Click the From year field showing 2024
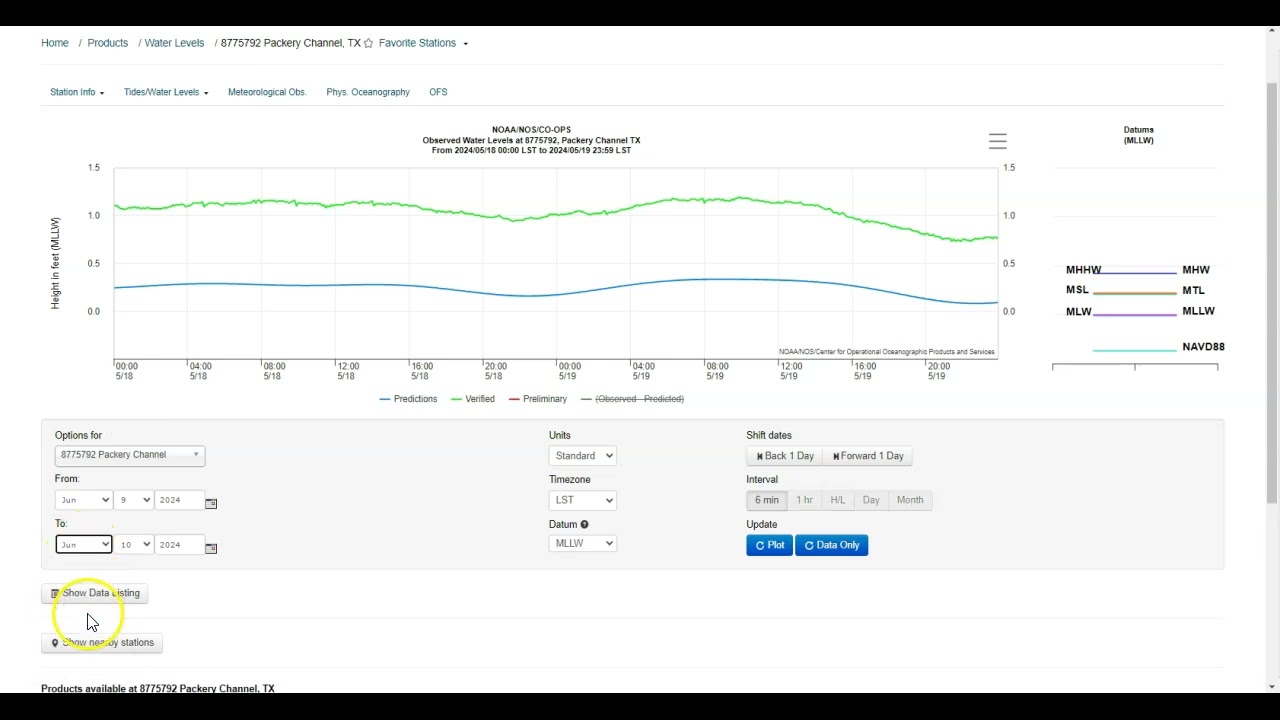The image size is (1280, 720). 180,500
